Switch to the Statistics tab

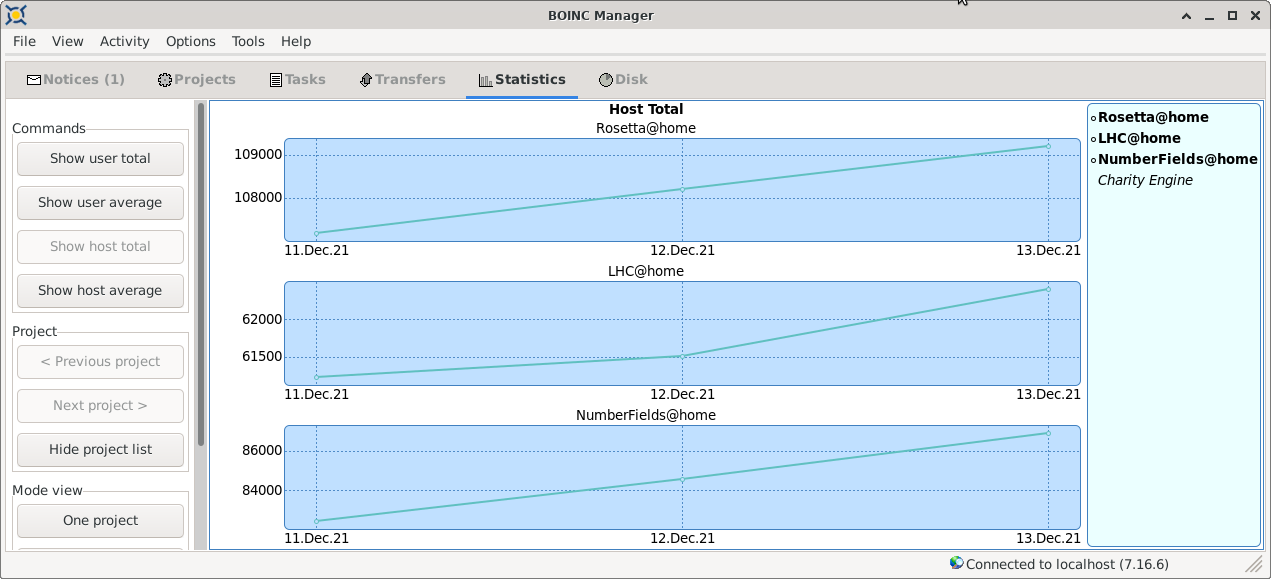(x=522, y=80)
